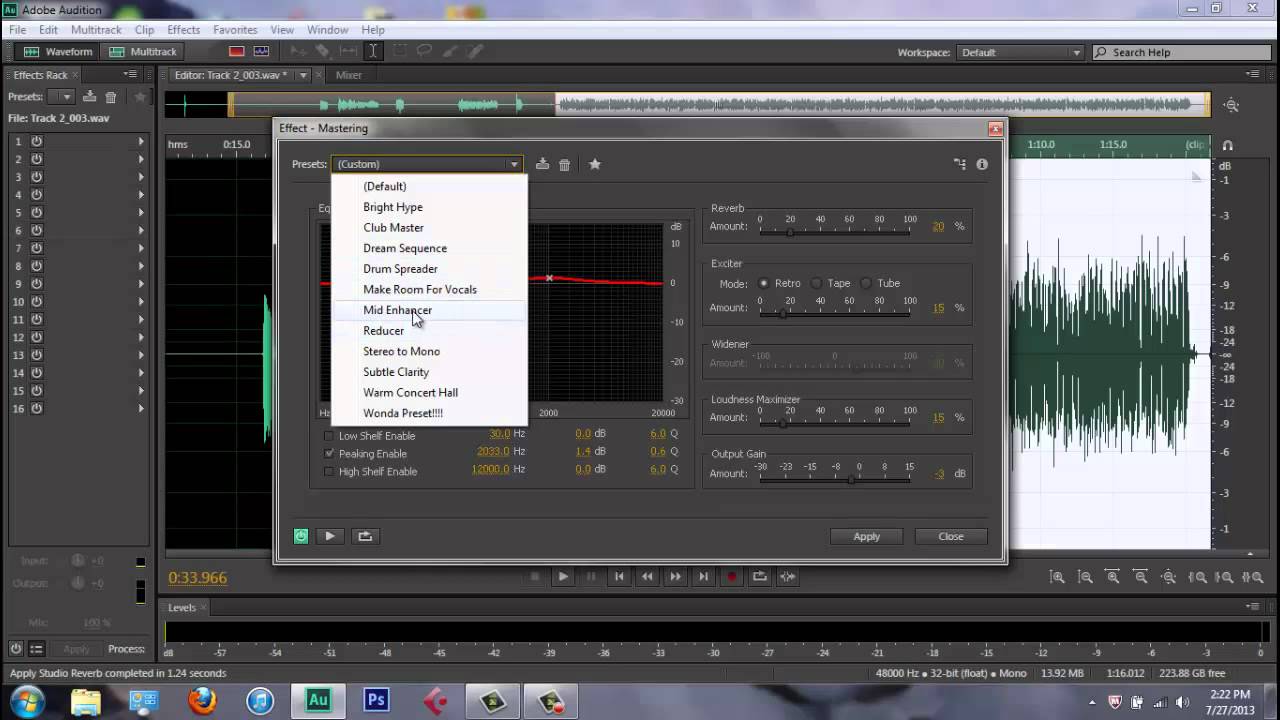Select Tape exciter mode
The width and height of the screenshot is (1280, 720).
(x=816, y=284)
